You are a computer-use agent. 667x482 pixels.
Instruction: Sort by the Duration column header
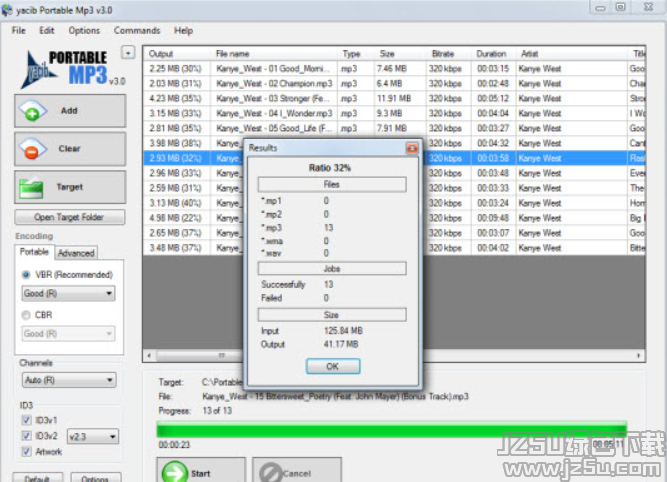coord(494,54)
